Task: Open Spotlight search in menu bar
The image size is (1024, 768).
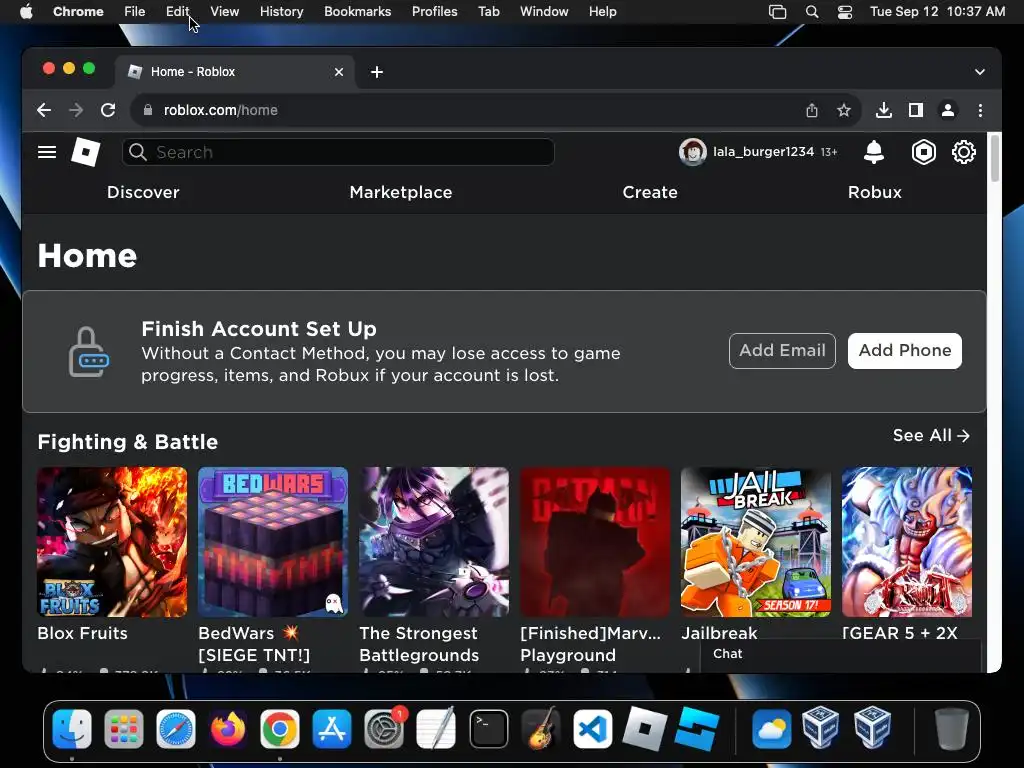Action: 812,12
